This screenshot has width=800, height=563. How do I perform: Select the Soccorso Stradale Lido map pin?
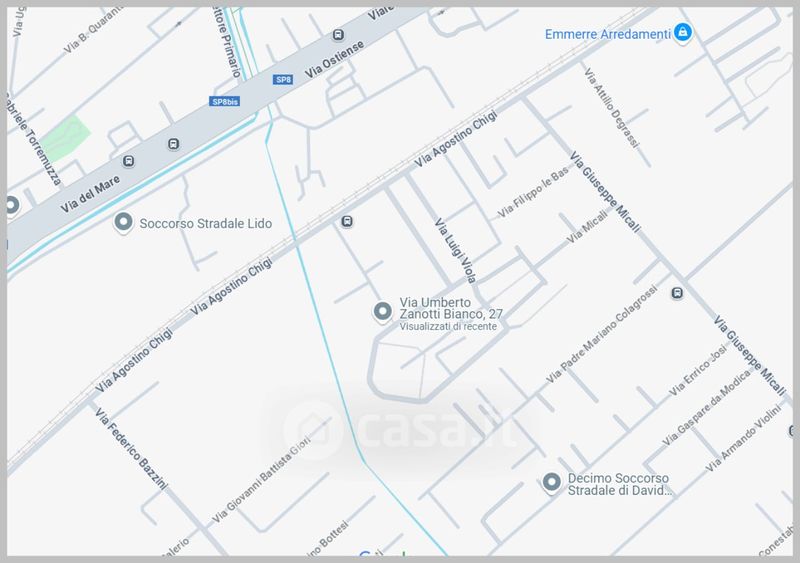point(123,223)
